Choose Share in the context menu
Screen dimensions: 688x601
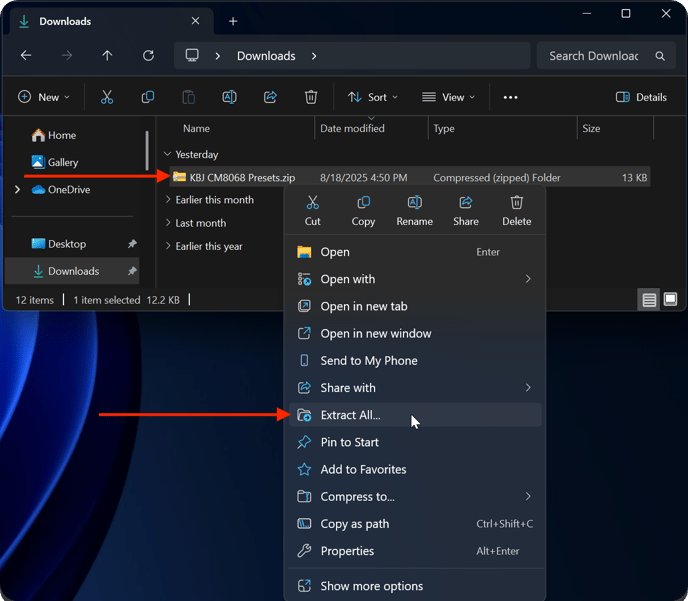pyautogui.click(x=466, y=211)
